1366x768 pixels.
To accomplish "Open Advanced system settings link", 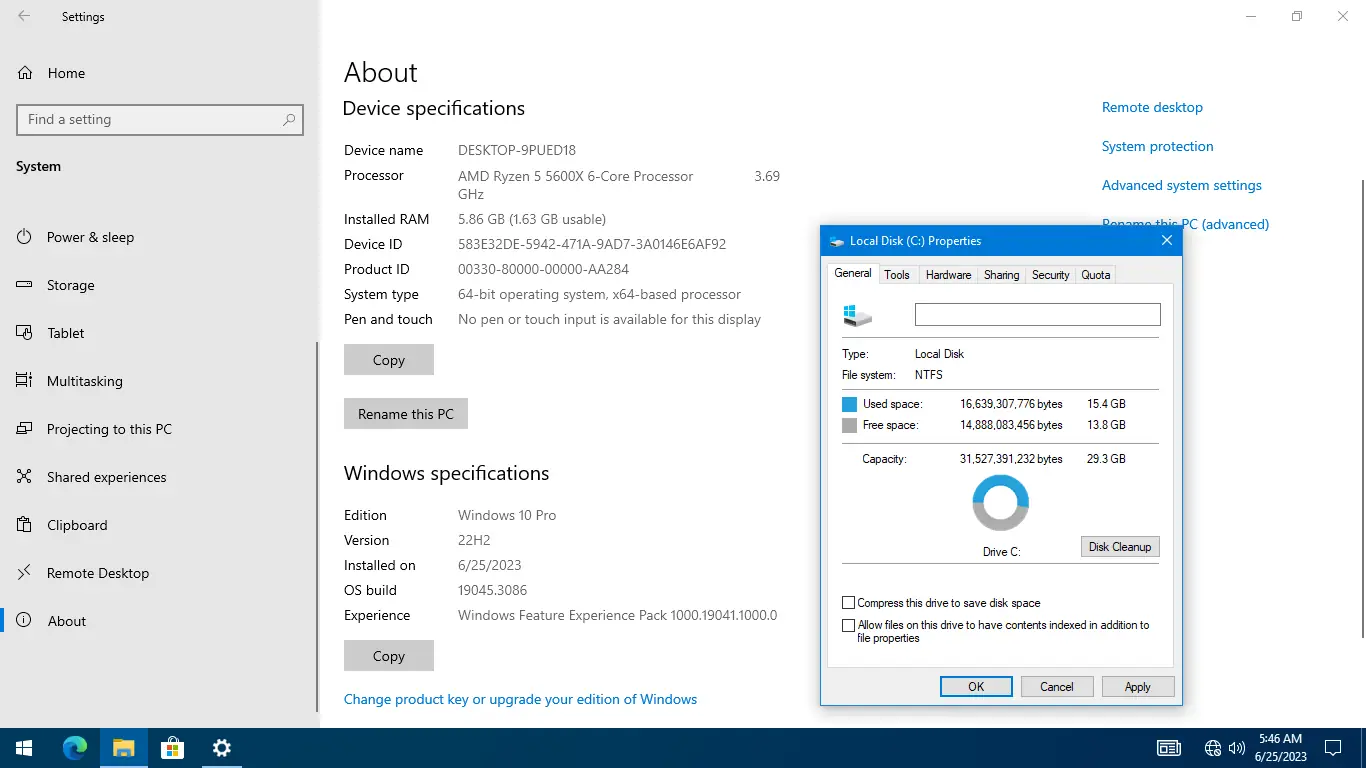I will coord(1182,185).
